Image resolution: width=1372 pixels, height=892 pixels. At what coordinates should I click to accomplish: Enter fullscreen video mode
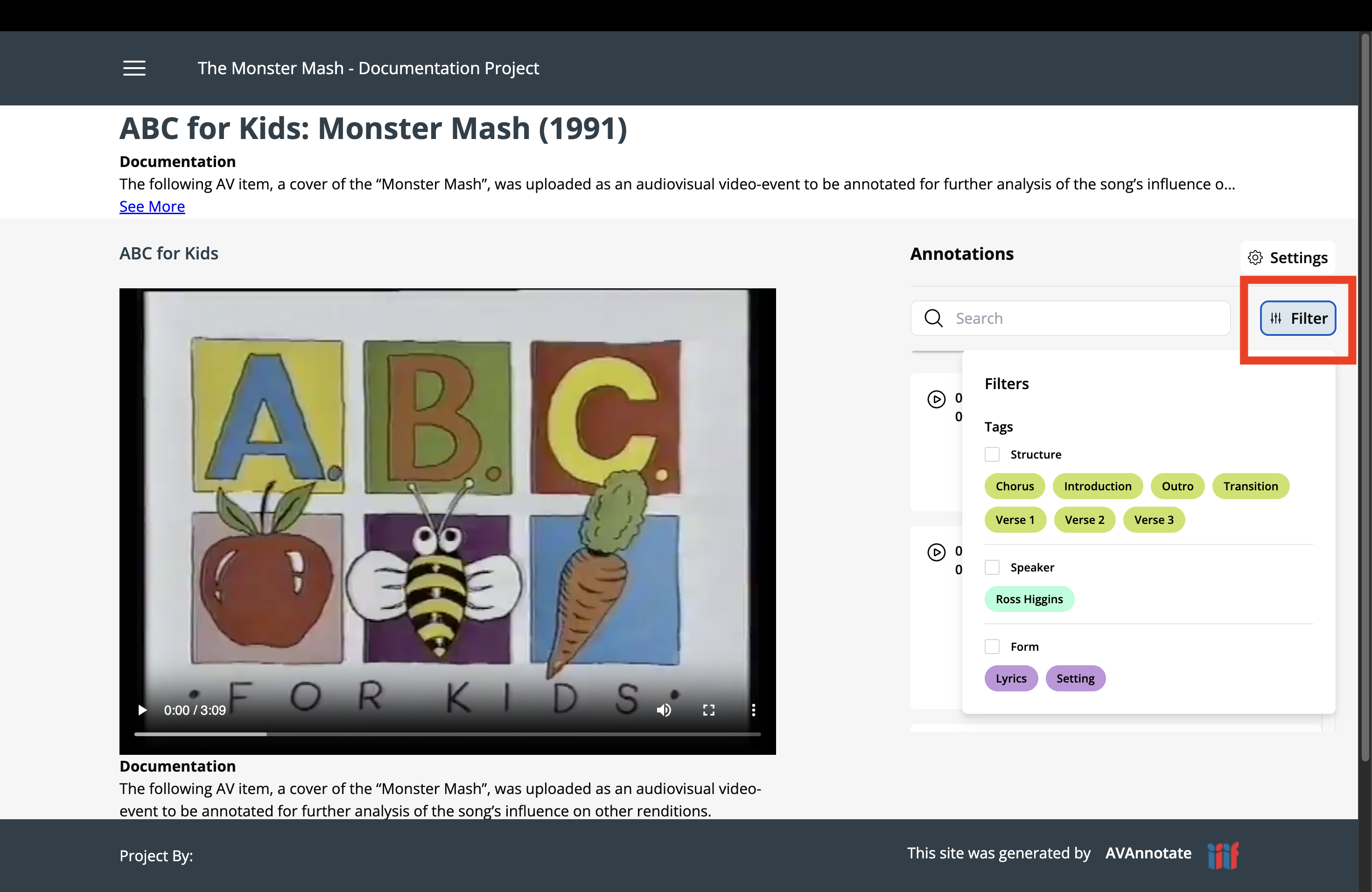pos(708,710)
